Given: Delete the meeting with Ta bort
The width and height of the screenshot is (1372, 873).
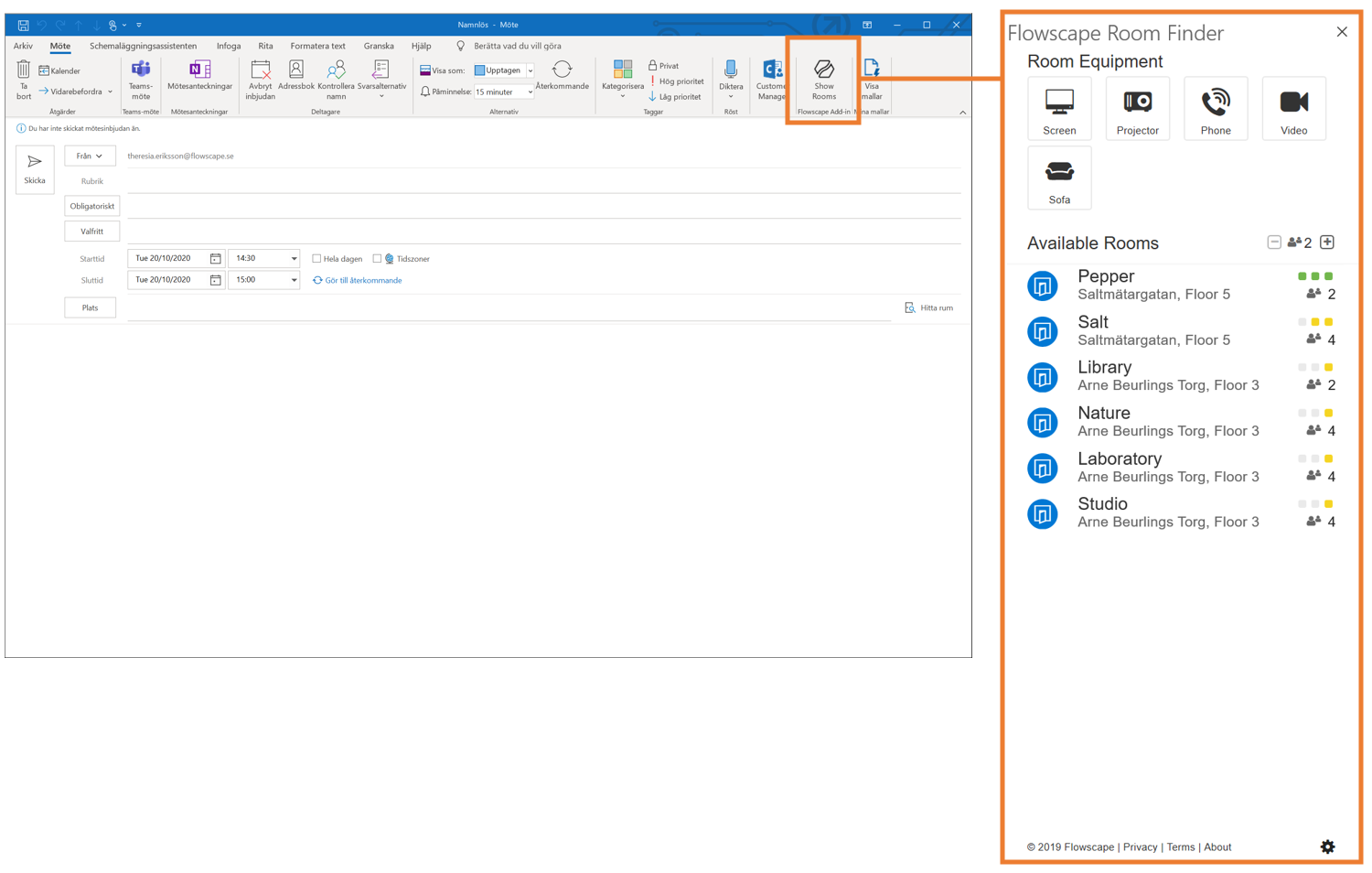Looking at the screenshot, I should [x=24, y=80].
